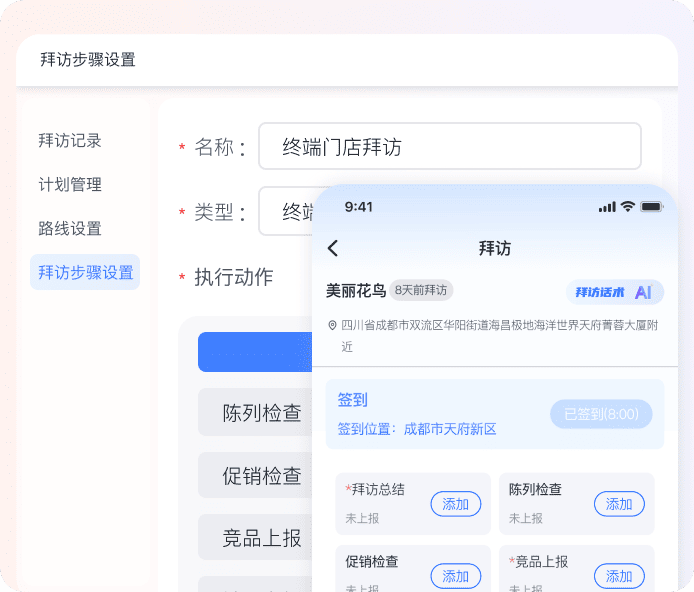Go to 路线设置 sidebar item
This screenshot has width=694, height=592.
coord(70,229)
